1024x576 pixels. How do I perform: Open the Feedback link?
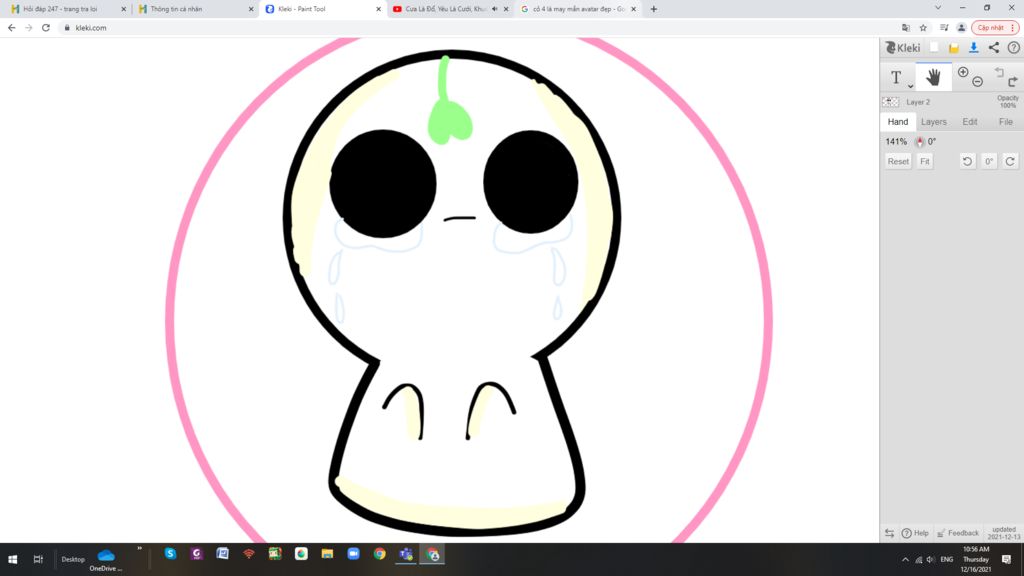[x=958, y=533]
